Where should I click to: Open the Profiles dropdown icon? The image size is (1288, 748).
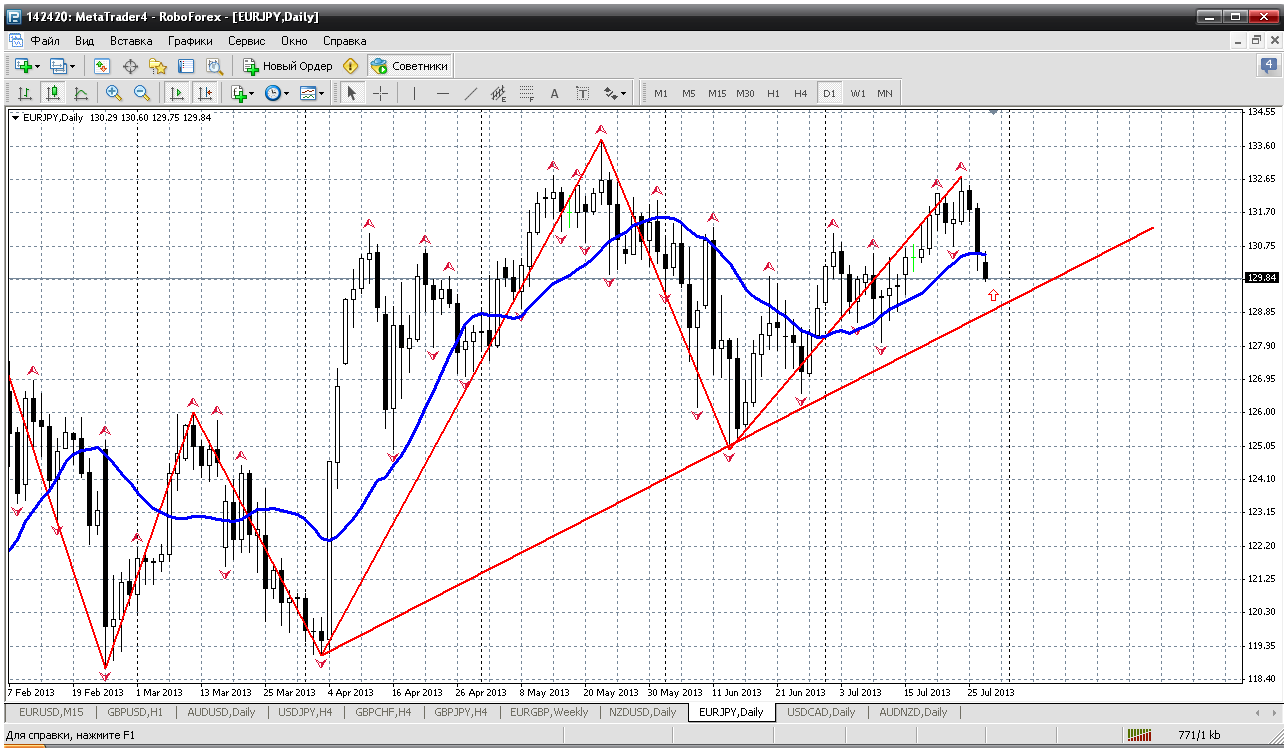coord(63,66)
